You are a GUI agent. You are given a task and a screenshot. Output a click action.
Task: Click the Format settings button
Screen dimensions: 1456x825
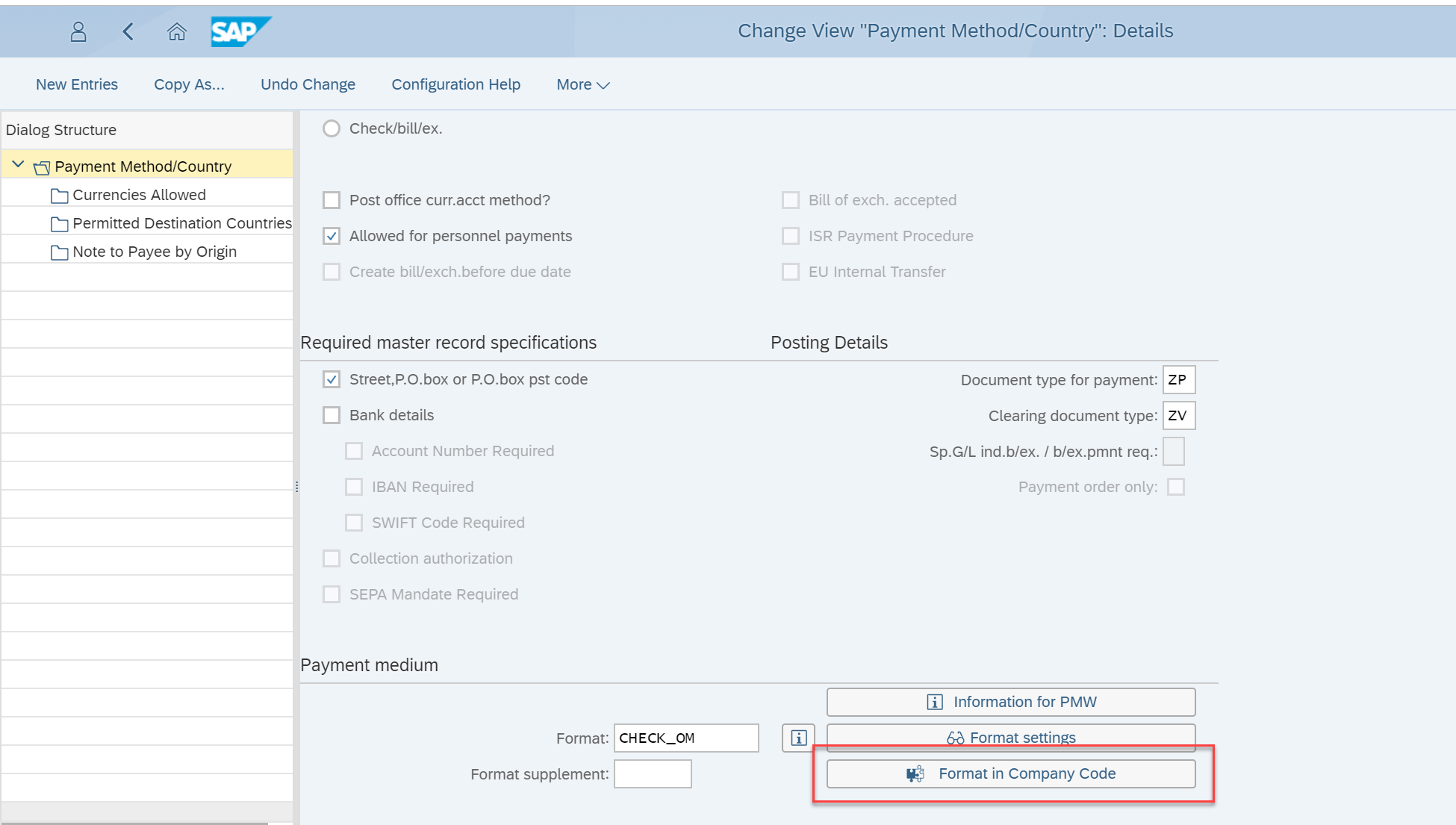pyautogui.click(x=1011, y=738)
